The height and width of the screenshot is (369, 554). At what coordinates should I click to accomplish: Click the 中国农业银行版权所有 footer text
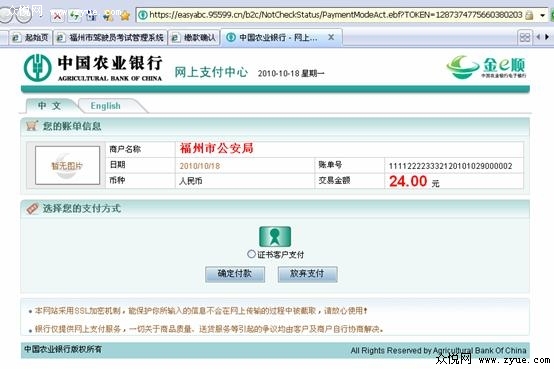click(x=63, y=349)
